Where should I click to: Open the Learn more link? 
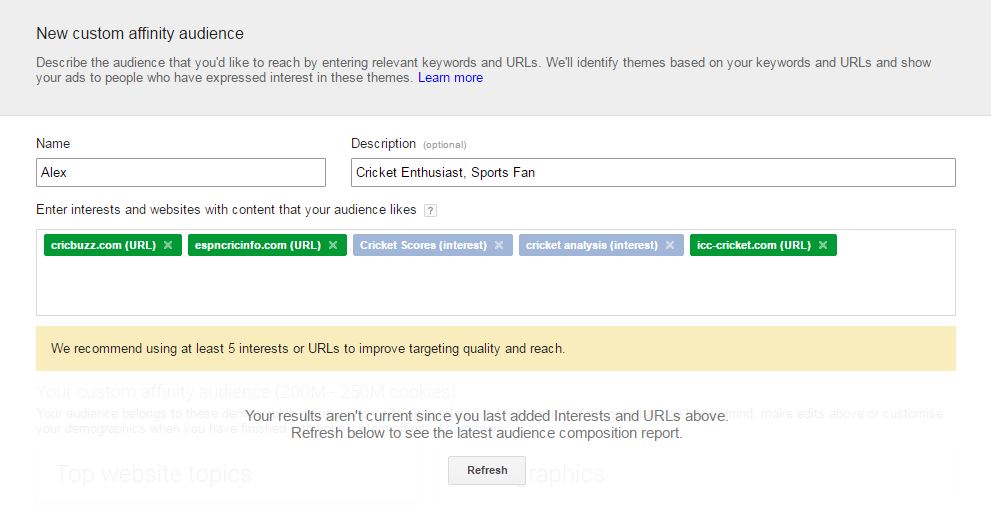coord(451,78)
